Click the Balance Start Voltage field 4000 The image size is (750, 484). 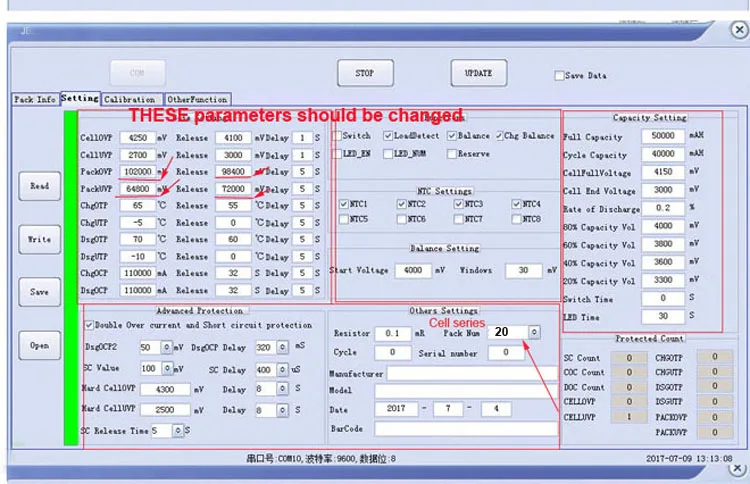pyautogui.click(x=413, y=270)
